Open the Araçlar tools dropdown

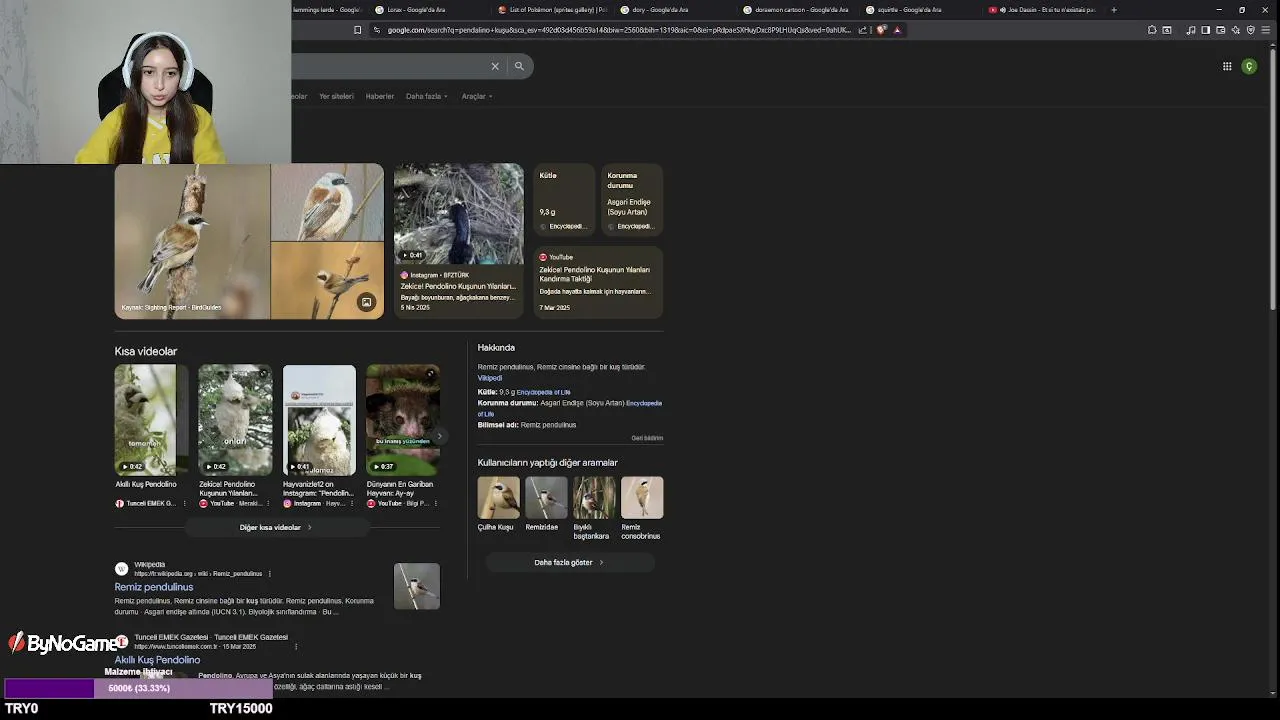pyautogui.click(x=477, y=96)
